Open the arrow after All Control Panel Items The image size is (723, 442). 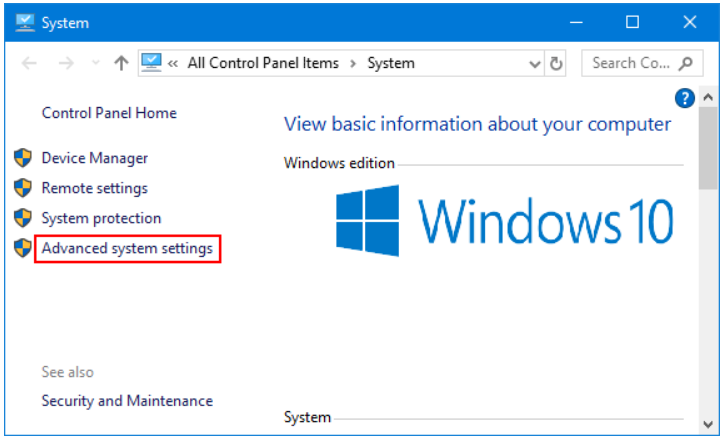click(x=353, y=63)
